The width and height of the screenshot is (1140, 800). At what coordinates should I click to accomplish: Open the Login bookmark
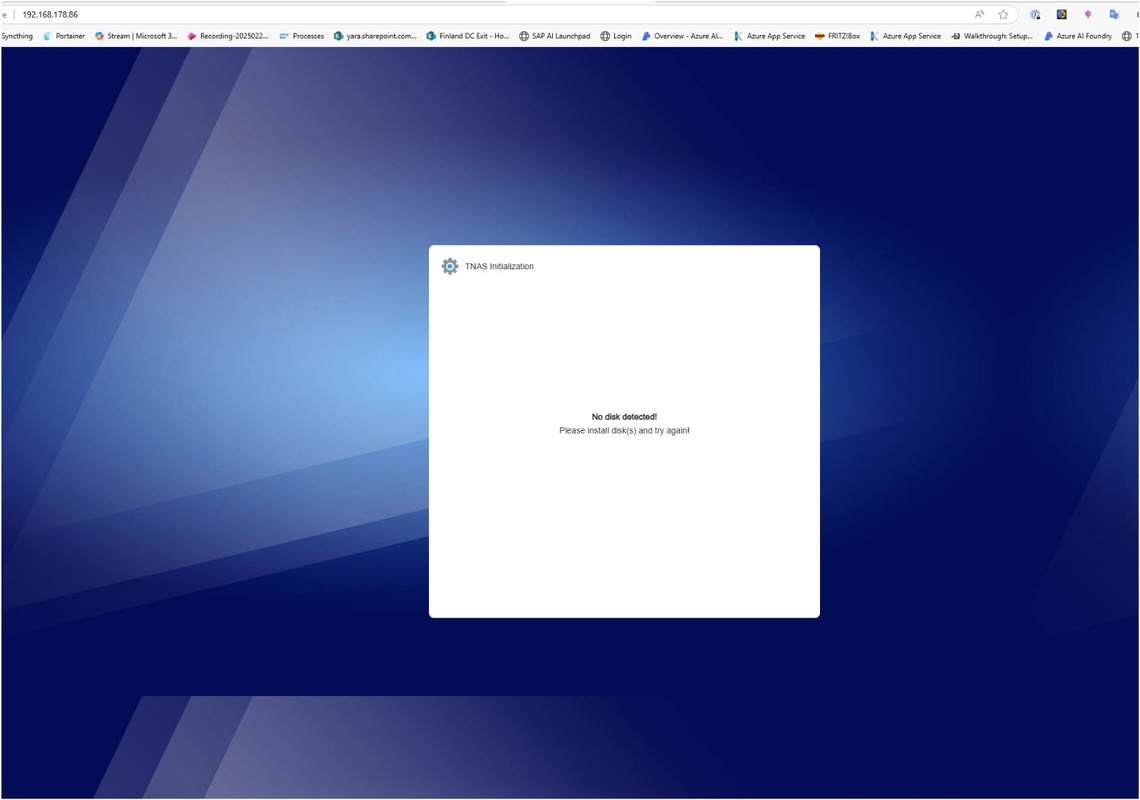tap(616, 36)
